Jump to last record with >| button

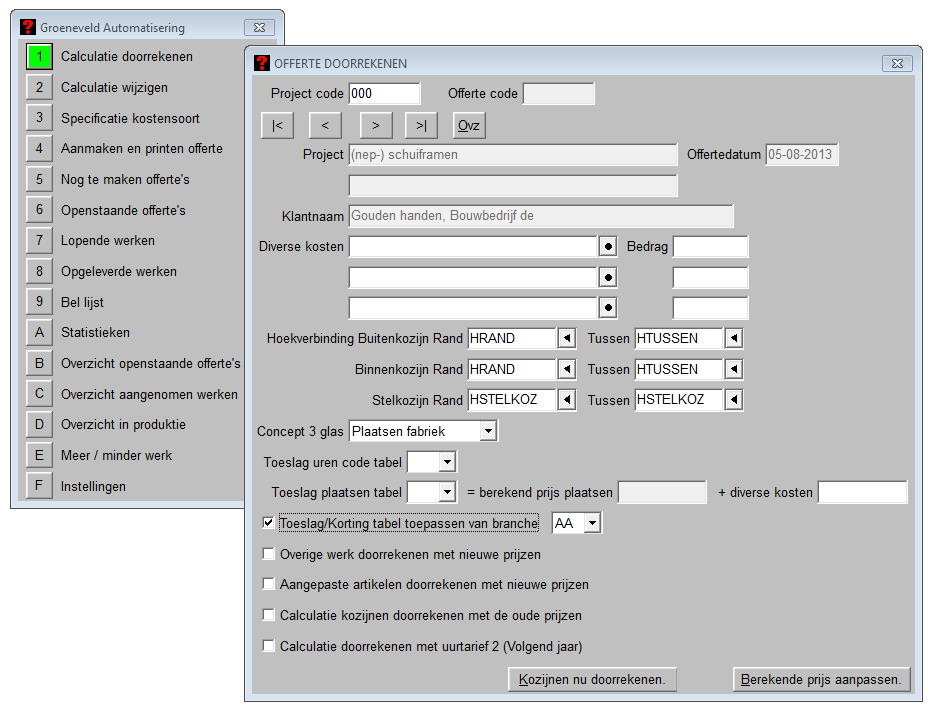coord(421,125)
